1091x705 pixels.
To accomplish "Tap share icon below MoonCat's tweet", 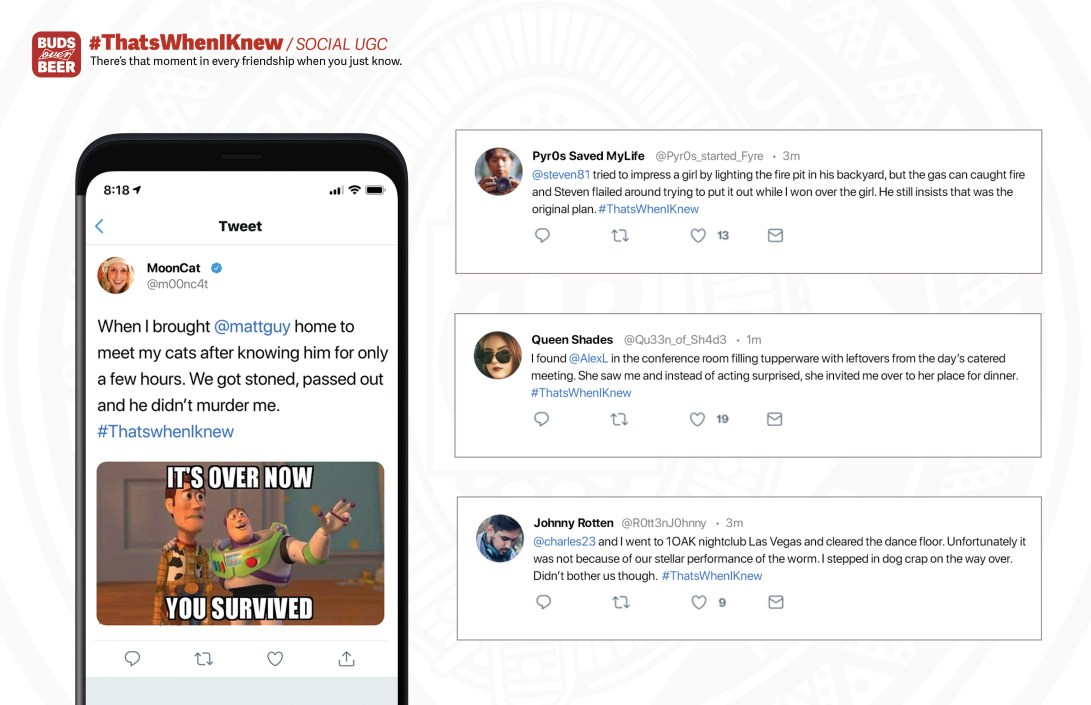I will [x=347, y=658].
